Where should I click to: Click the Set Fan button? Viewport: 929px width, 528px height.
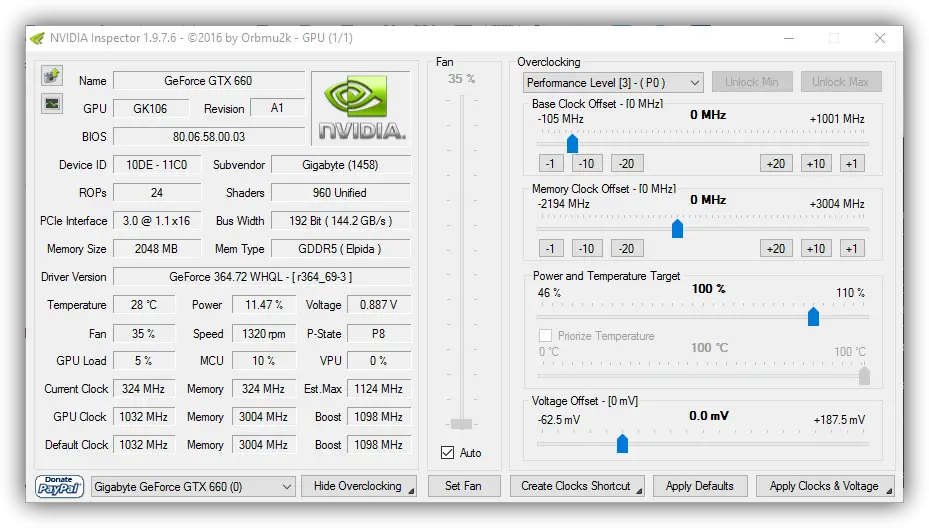pyautogui.click(x=463, y=486)
